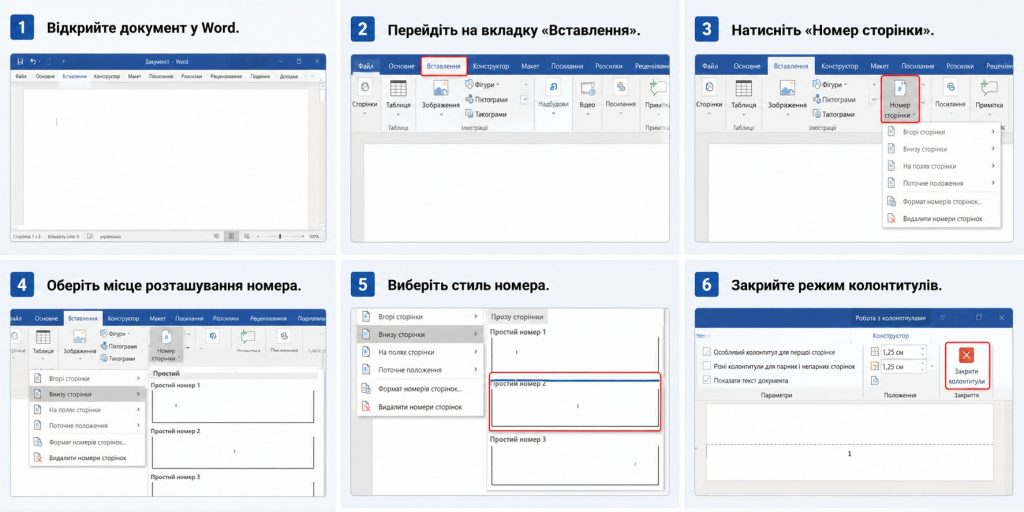Image resolution: width=1024 pixels, height=512 pixels.
Task: Click zoom in plus in step 1 status bar
Action: click(x=302, y=236)
